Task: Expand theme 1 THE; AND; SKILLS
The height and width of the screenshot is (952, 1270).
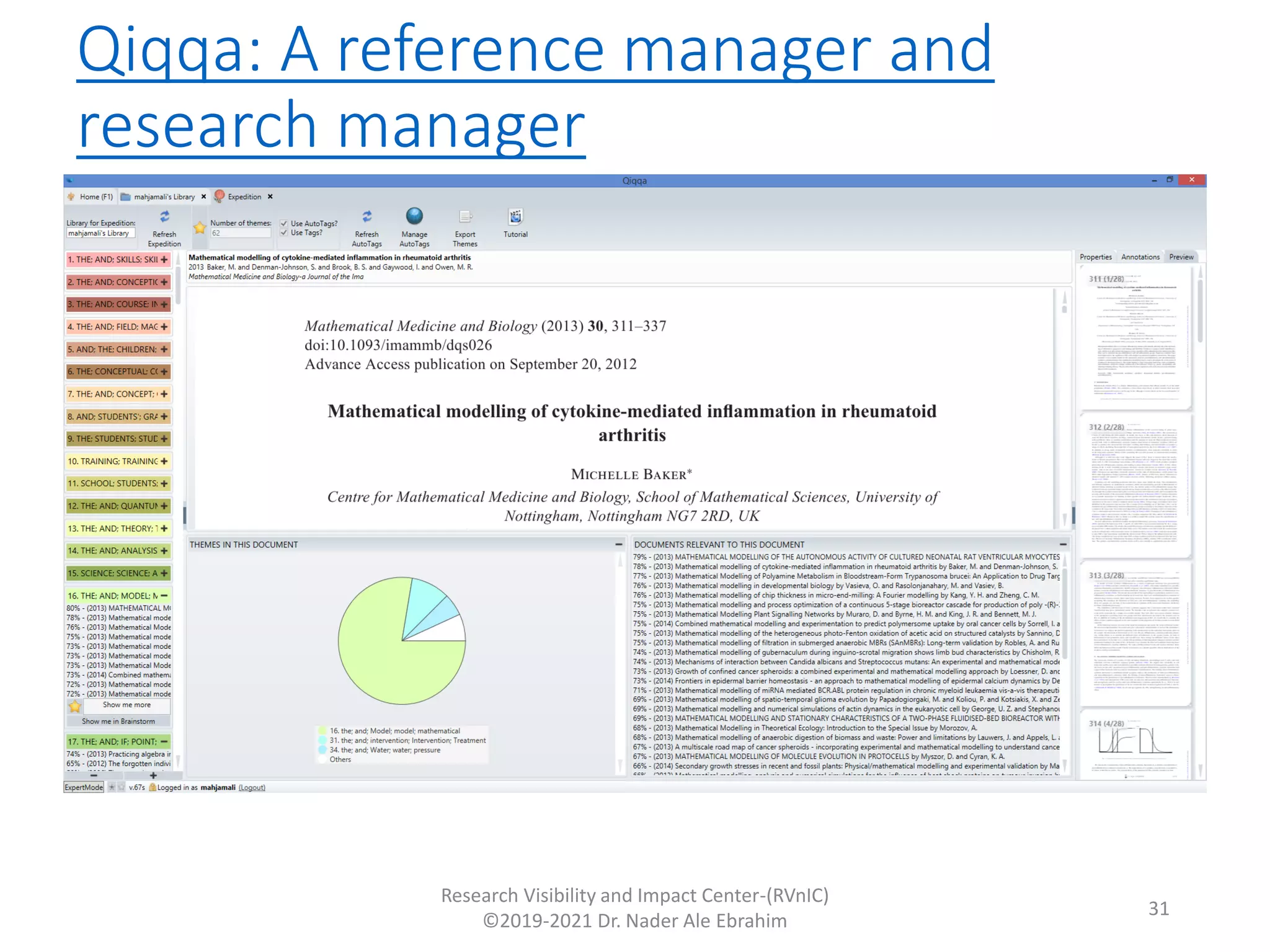Action: pyautogui.click(x=164, y=260)
